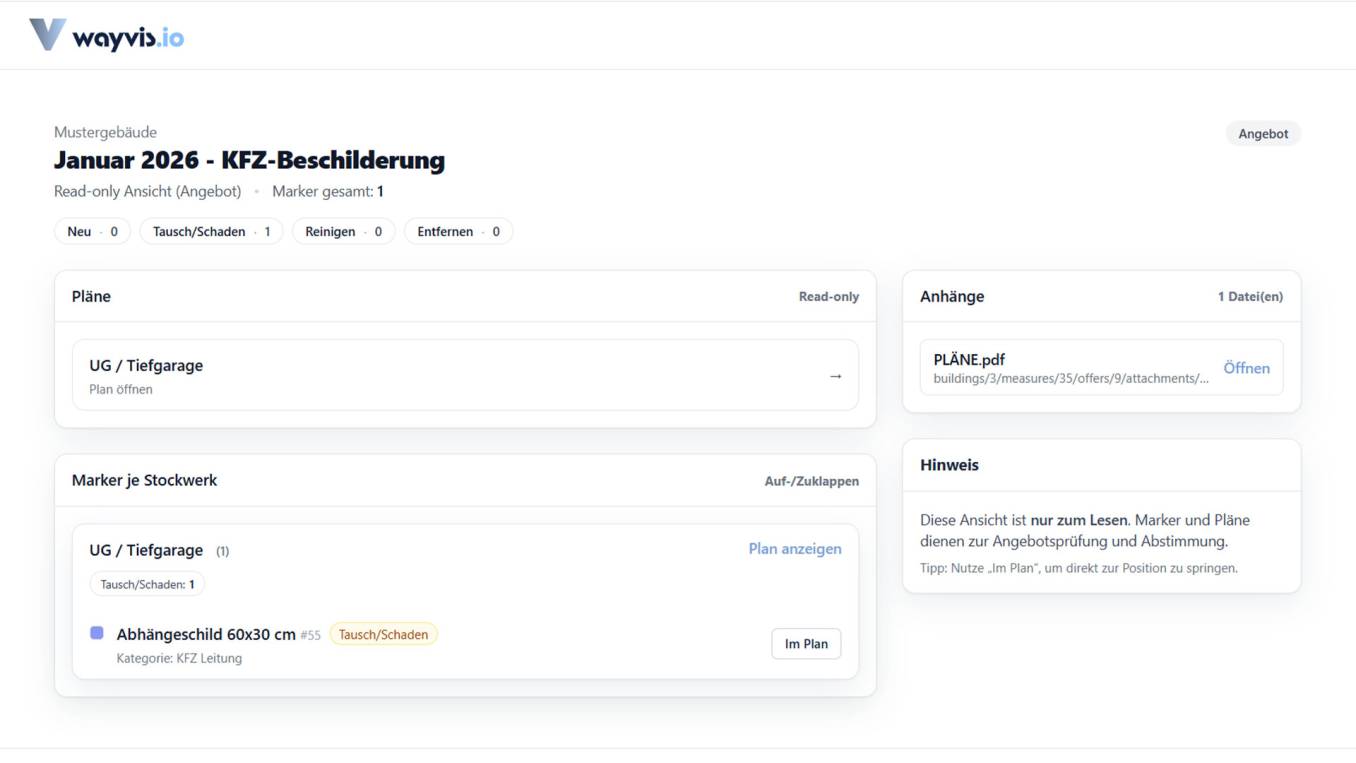
Task: Click the Angebot badge at top right
Action: click(1262, 134)
